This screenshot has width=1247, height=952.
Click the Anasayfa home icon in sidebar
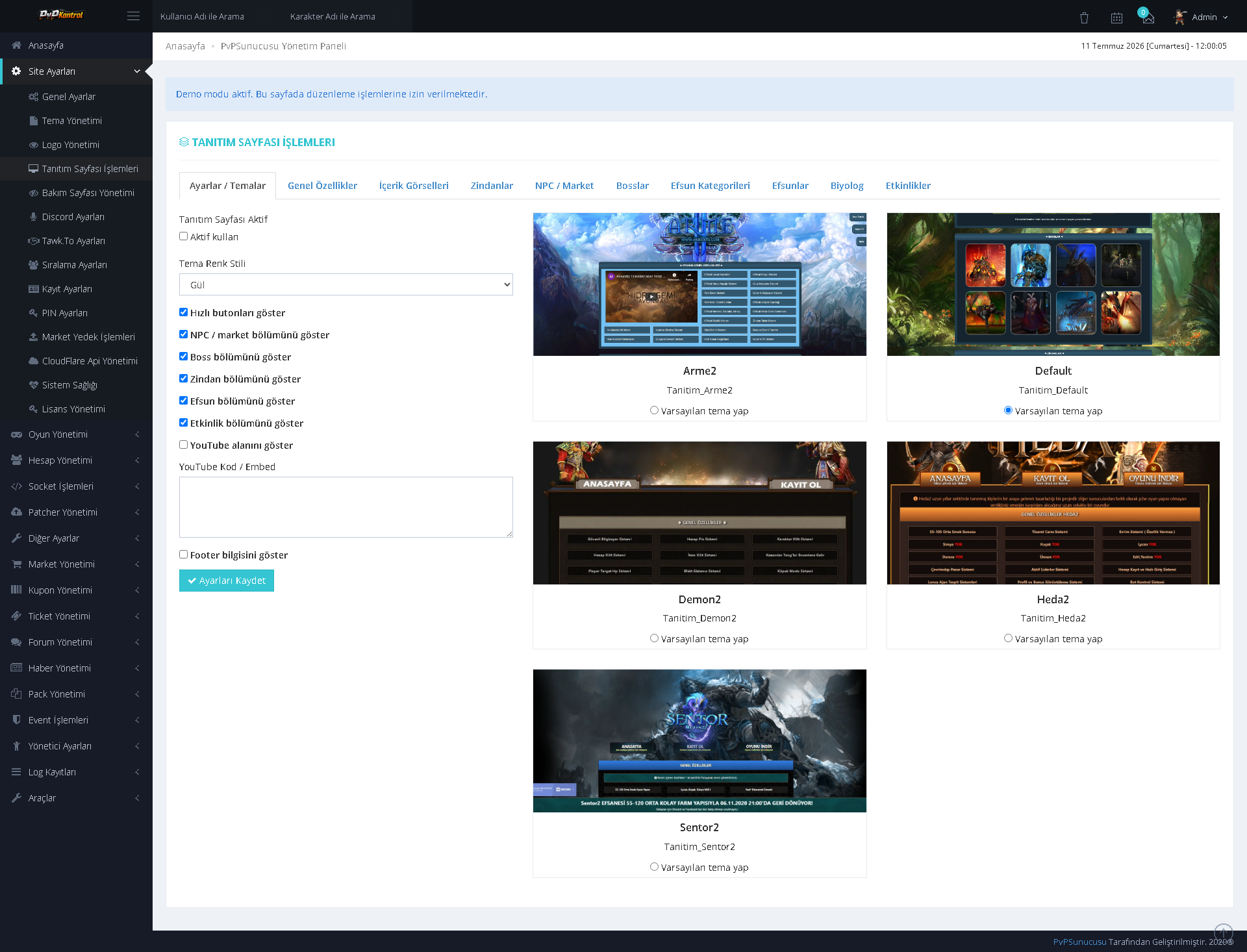coord(16,45)
